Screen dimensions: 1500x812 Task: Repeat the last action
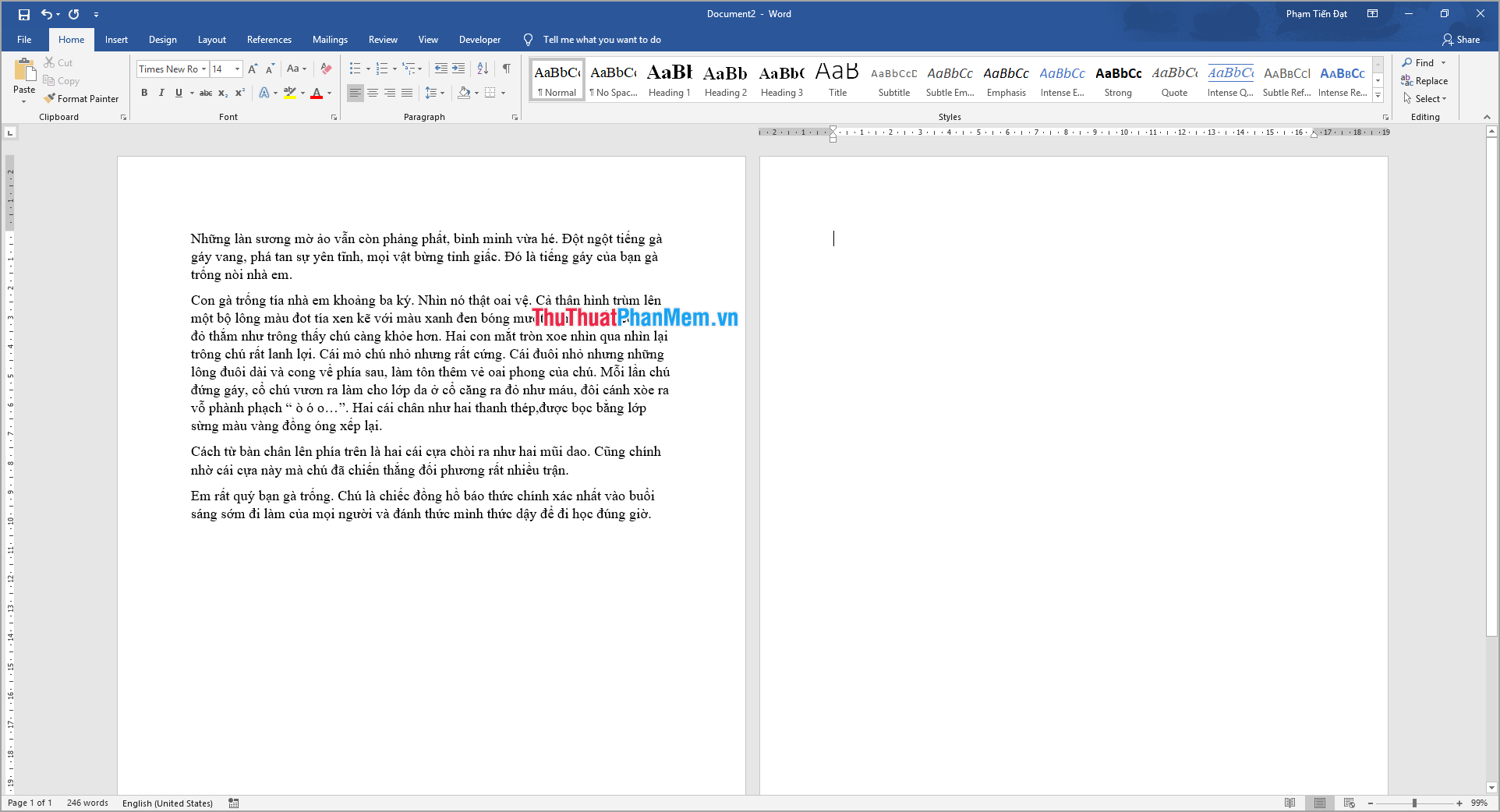[x=74, y=14]
